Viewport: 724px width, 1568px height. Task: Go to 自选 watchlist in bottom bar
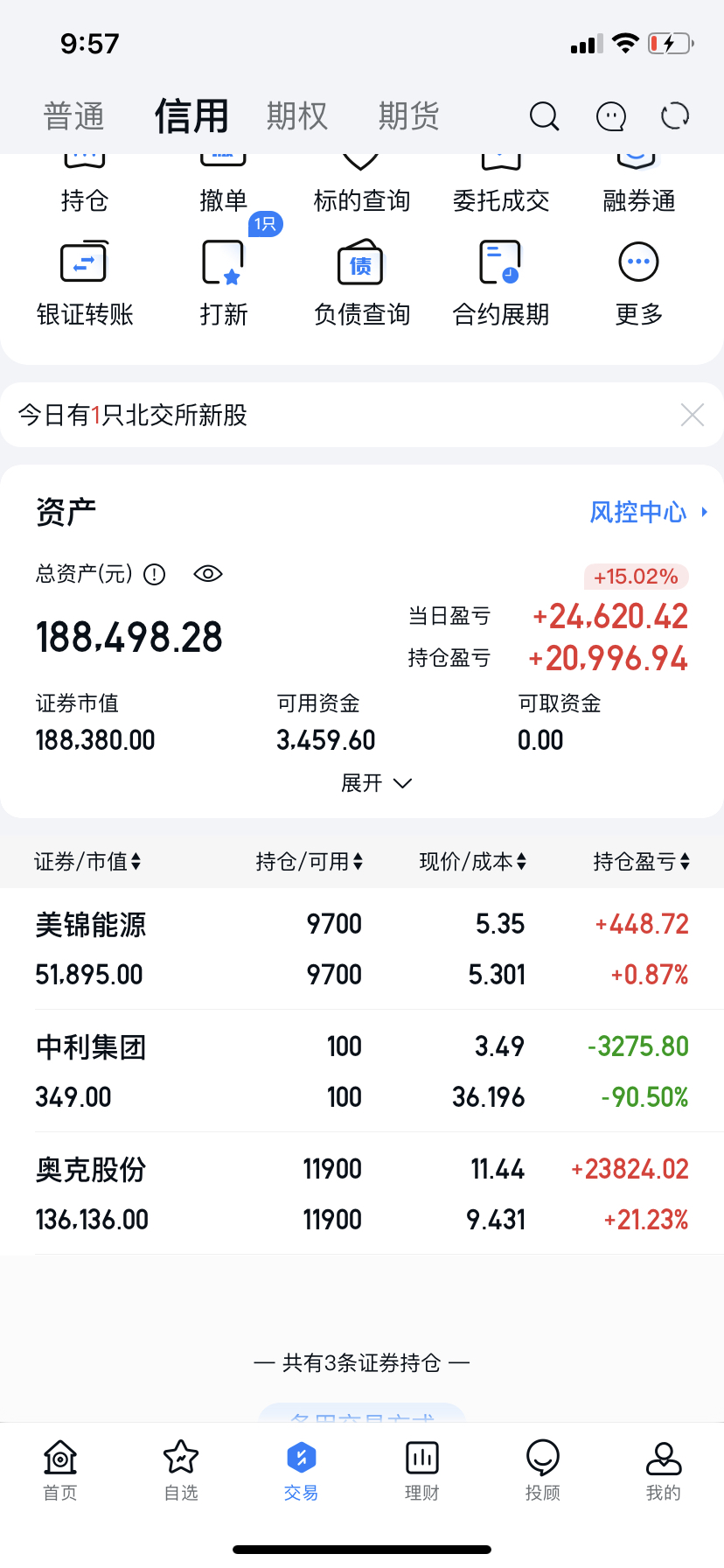pos(181,1469)
